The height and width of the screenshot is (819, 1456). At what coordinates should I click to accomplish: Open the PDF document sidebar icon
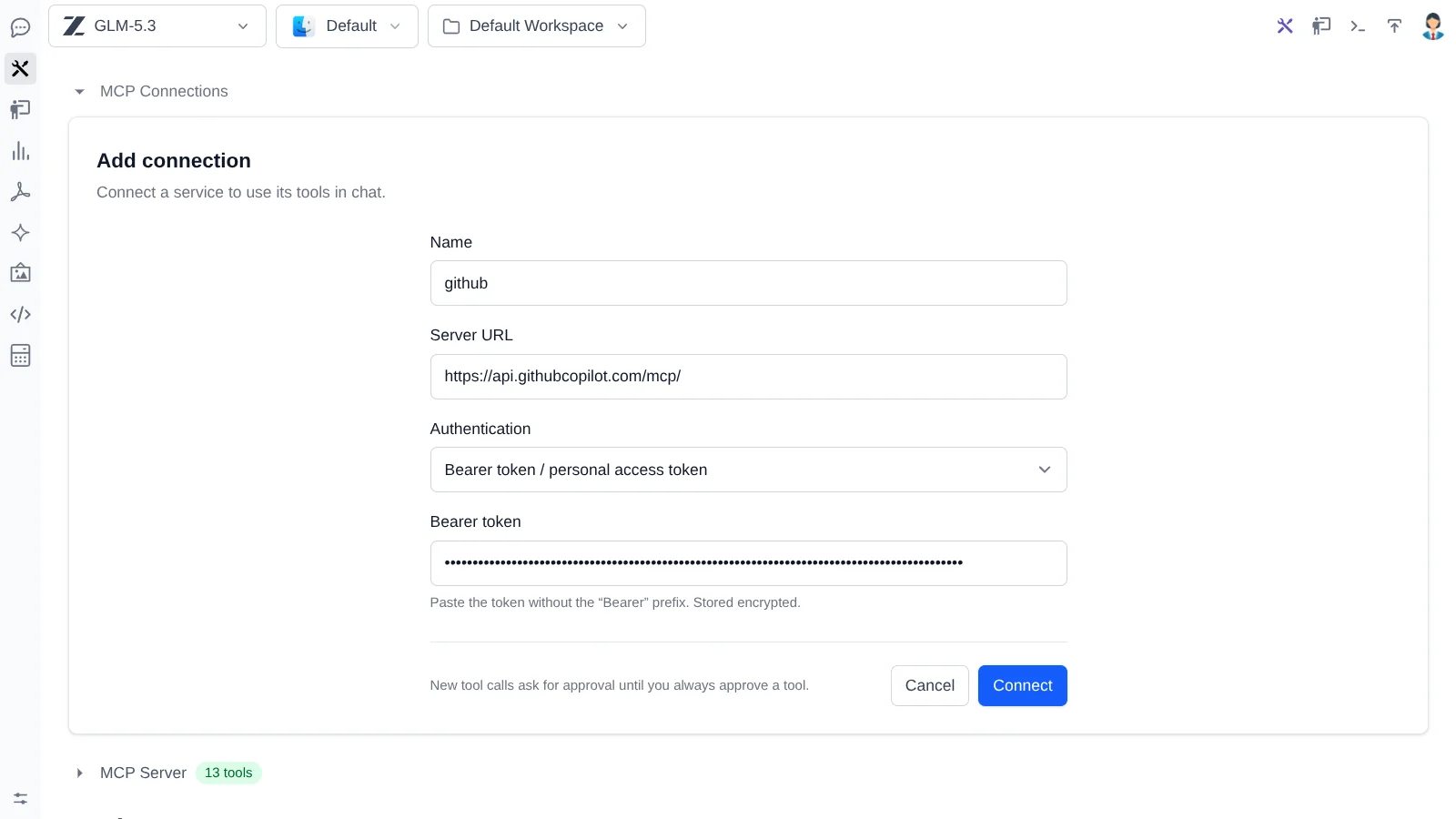point(20,191)
